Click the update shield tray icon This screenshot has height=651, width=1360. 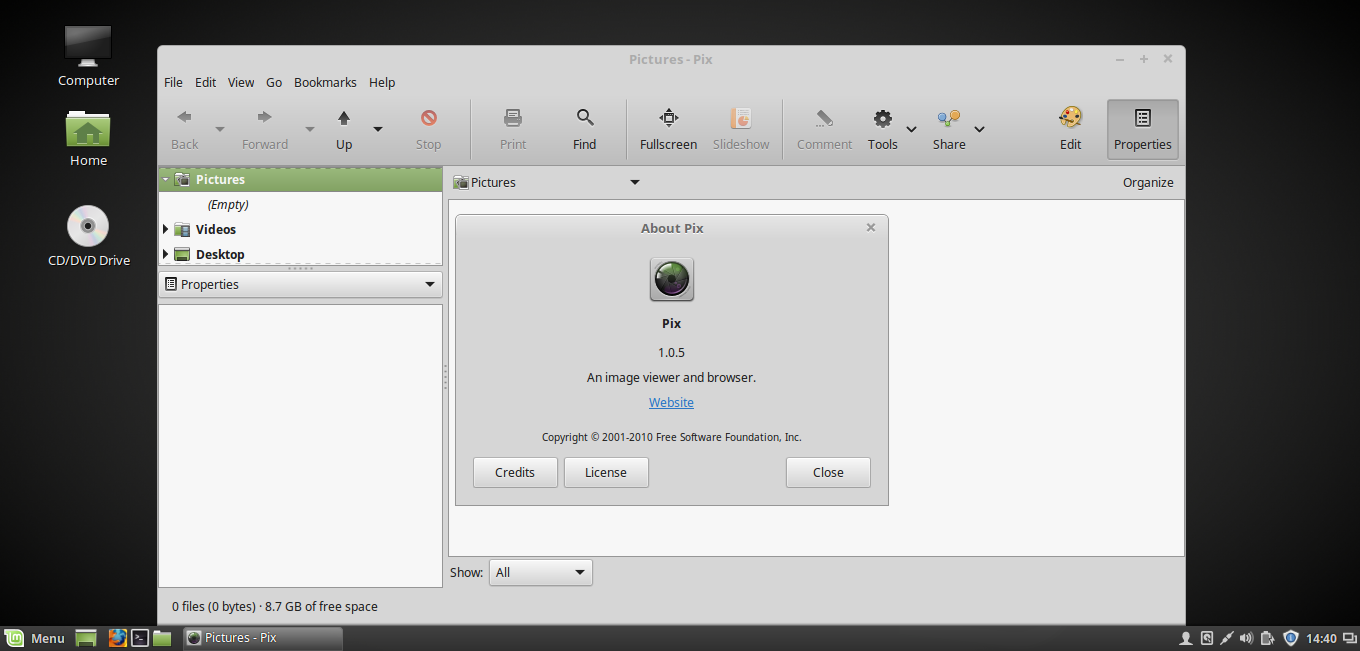tap(1291, 638)
